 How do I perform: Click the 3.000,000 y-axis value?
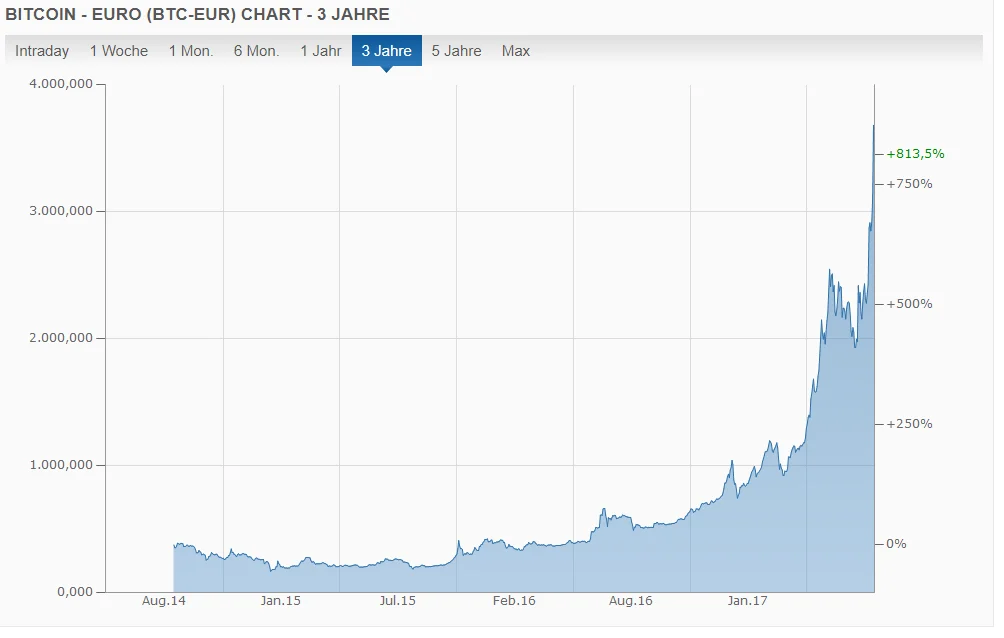(x=61, y=211)
